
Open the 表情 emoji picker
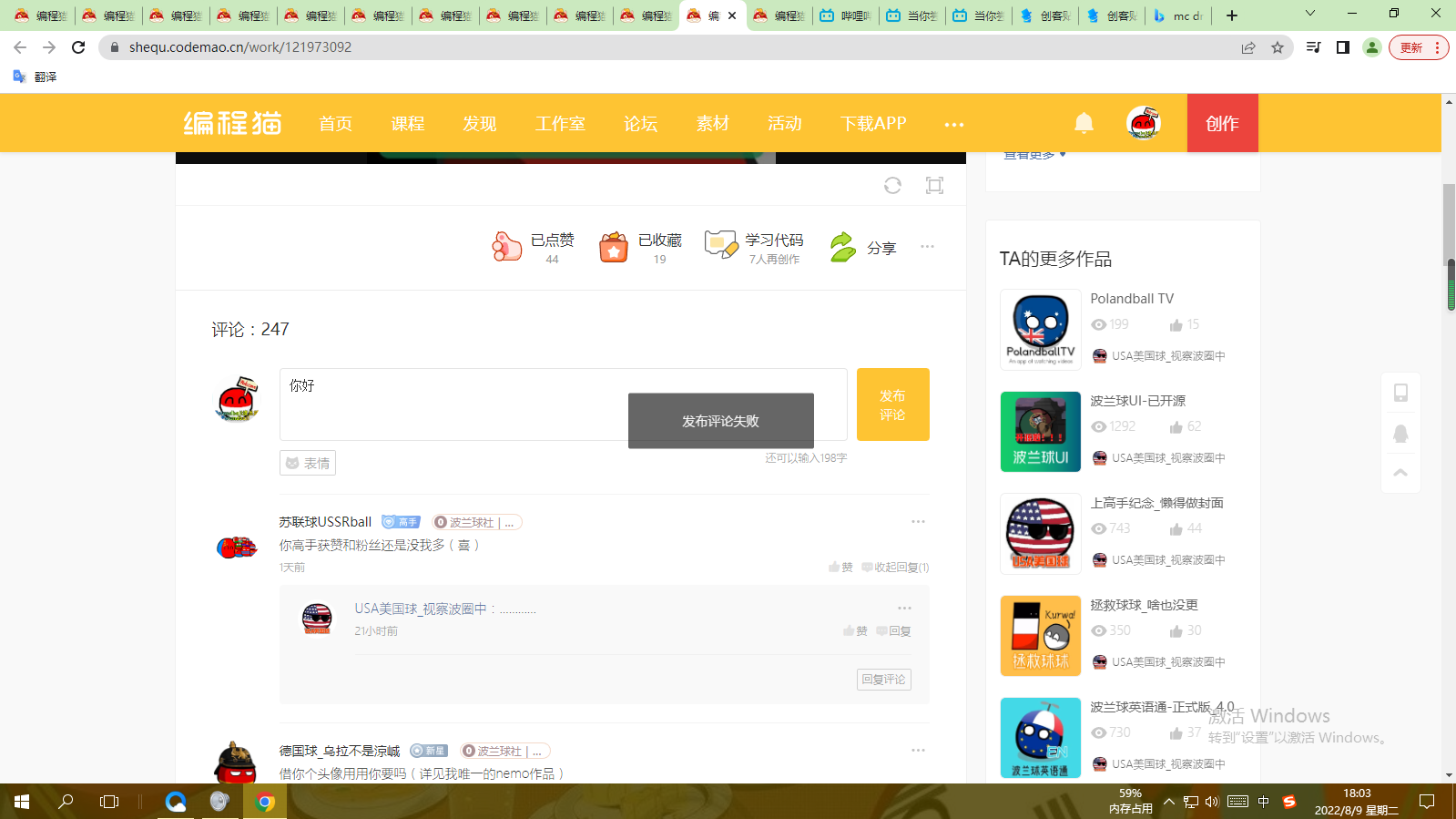pos(308,463)
